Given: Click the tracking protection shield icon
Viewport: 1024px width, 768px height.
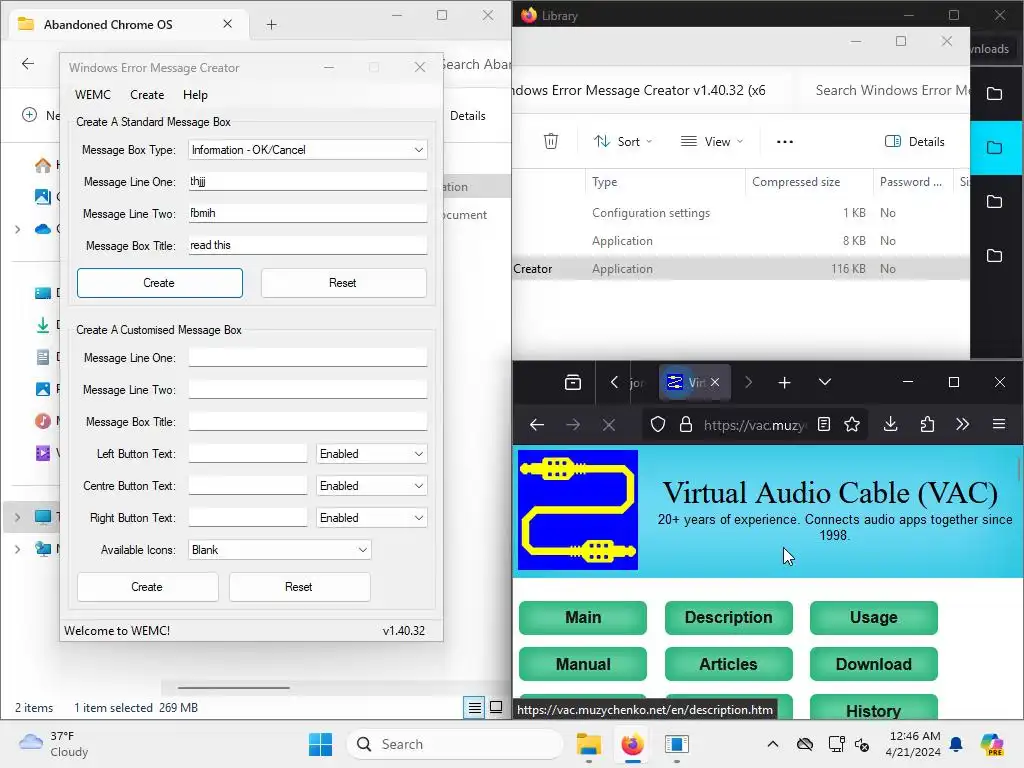Looking at the screenshot, I should (658, 424).
